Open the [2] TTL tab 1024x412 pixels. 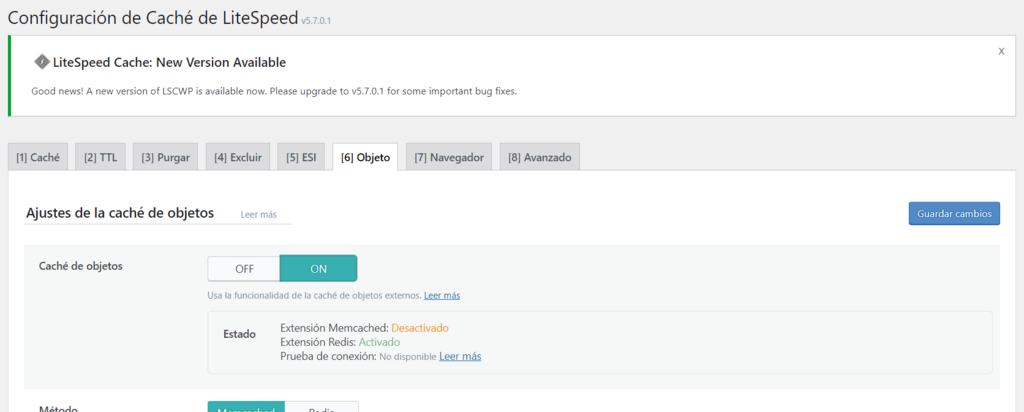pyautogui.click(x=101, y=157)
